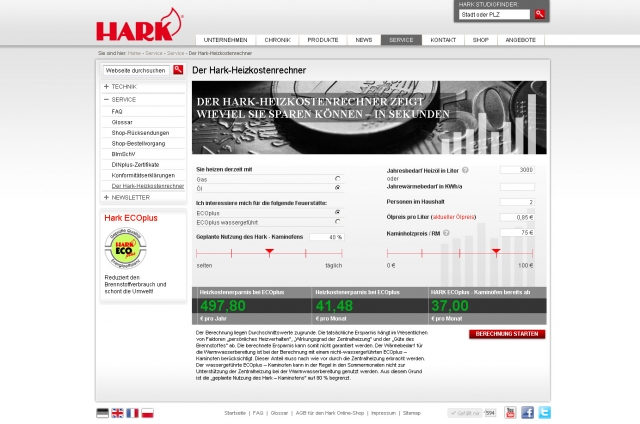This screenshot has width=640, height=424.
Task: Open the Sitemap footer link
Action: tap(411, 413)
